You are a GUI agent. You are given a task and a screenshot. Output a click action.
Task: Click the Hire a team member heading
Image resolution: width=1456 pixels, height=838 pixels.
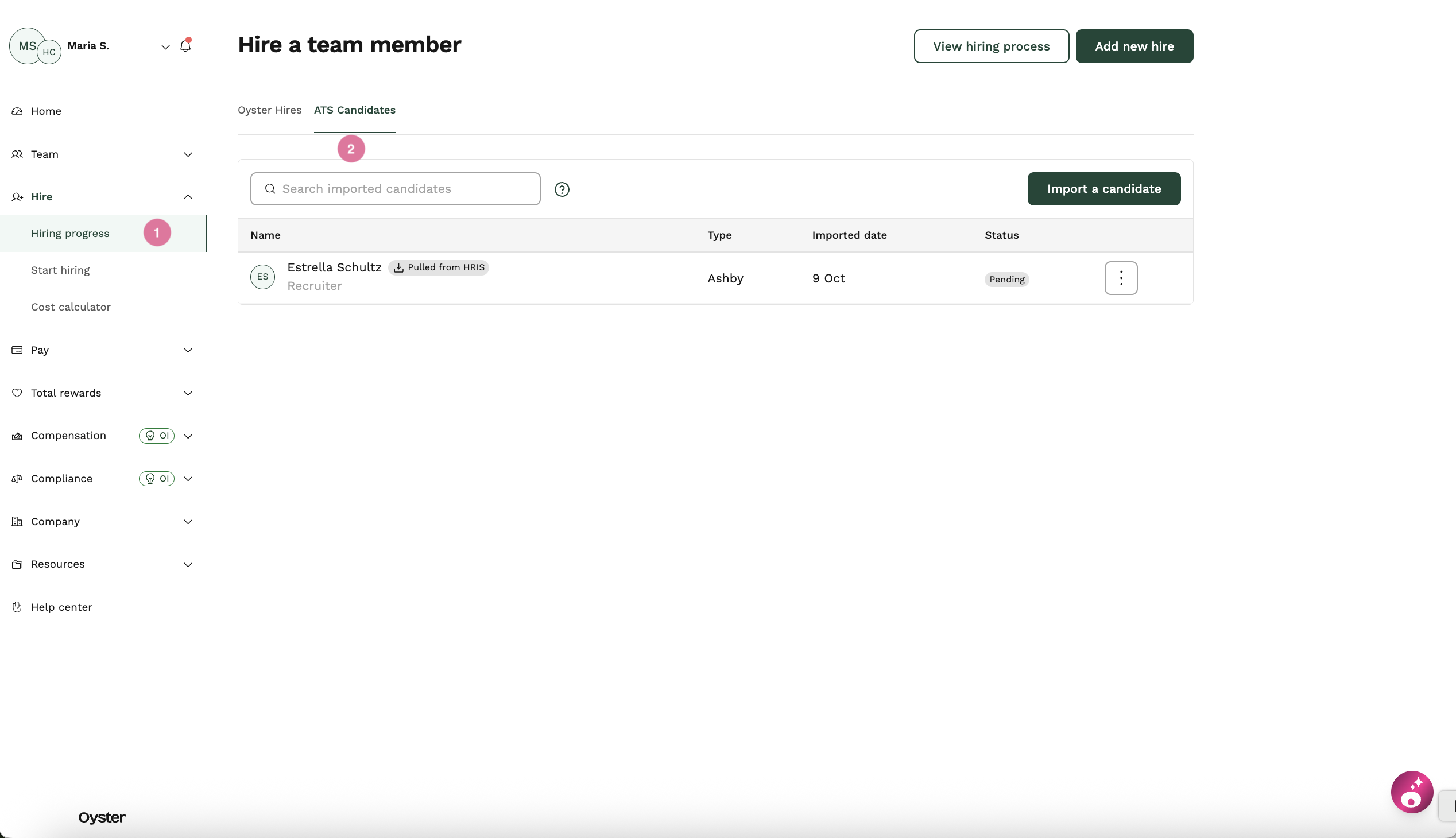[349, 45]
